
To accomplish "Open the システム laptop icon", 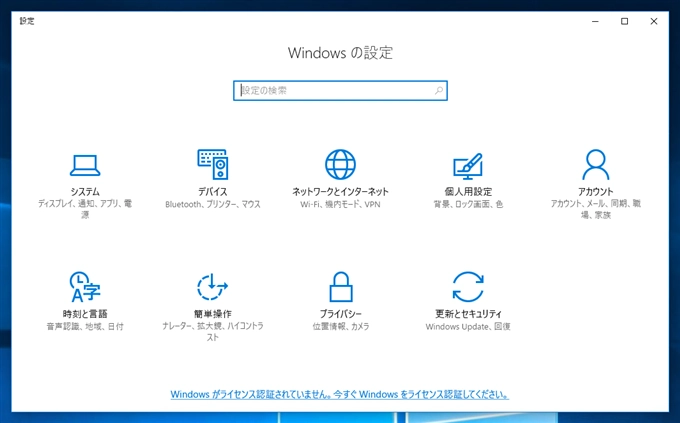I will click(85, 165).
